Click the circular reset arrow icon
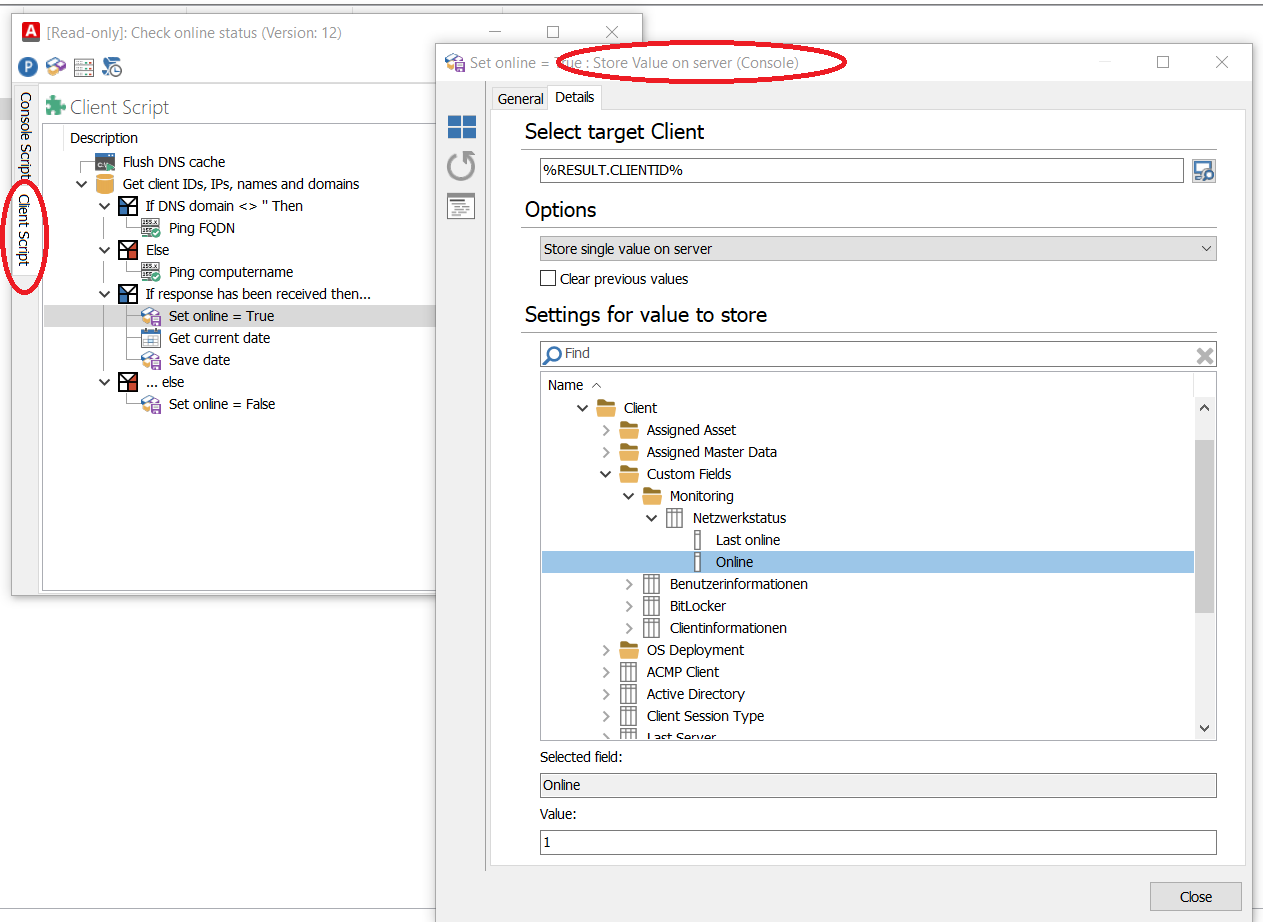The width and height of the screenshot is (1263, 922). 462,166
